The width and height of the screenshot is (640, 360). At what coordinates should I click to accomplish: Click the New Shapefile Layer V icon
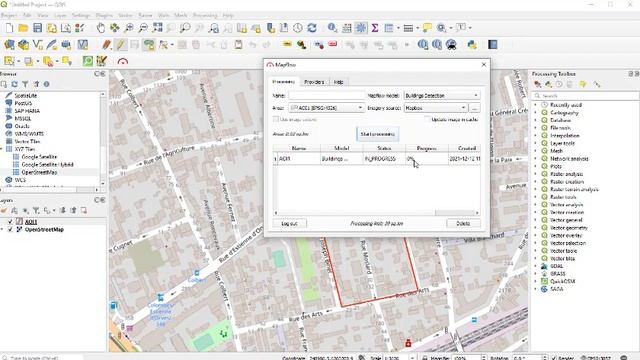38,44
